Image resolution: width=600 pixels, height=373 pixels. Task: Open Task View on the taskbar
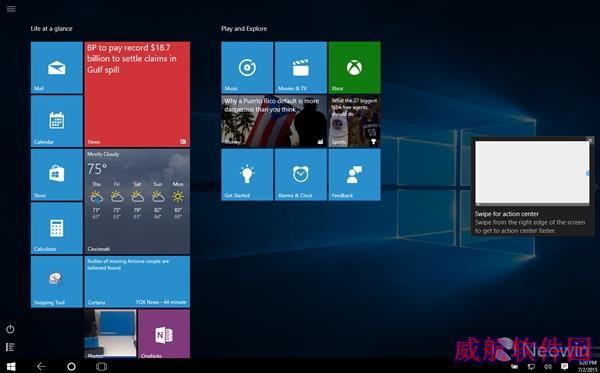101,366
